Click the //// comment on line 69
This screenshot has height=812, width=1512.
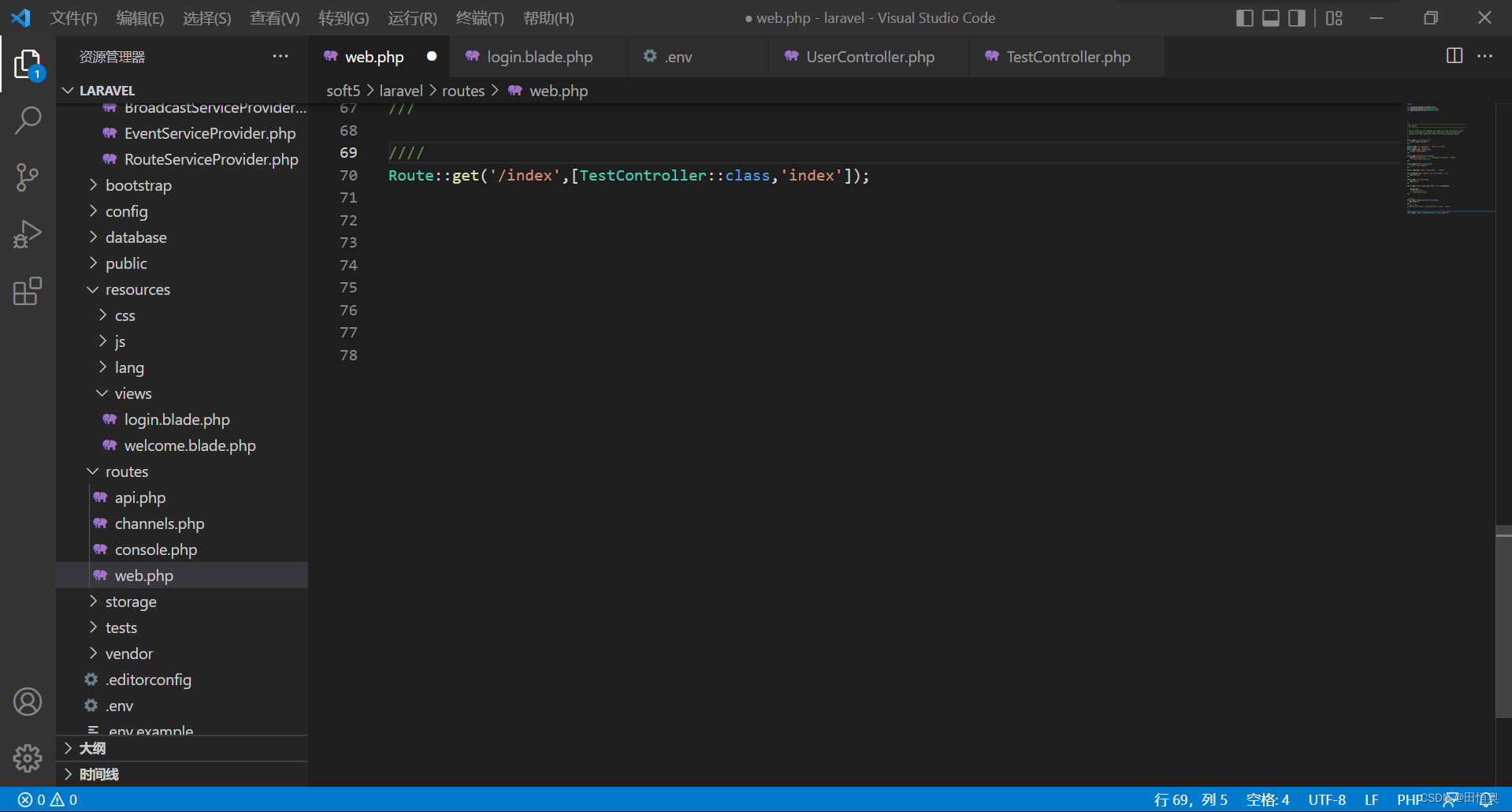406,153
